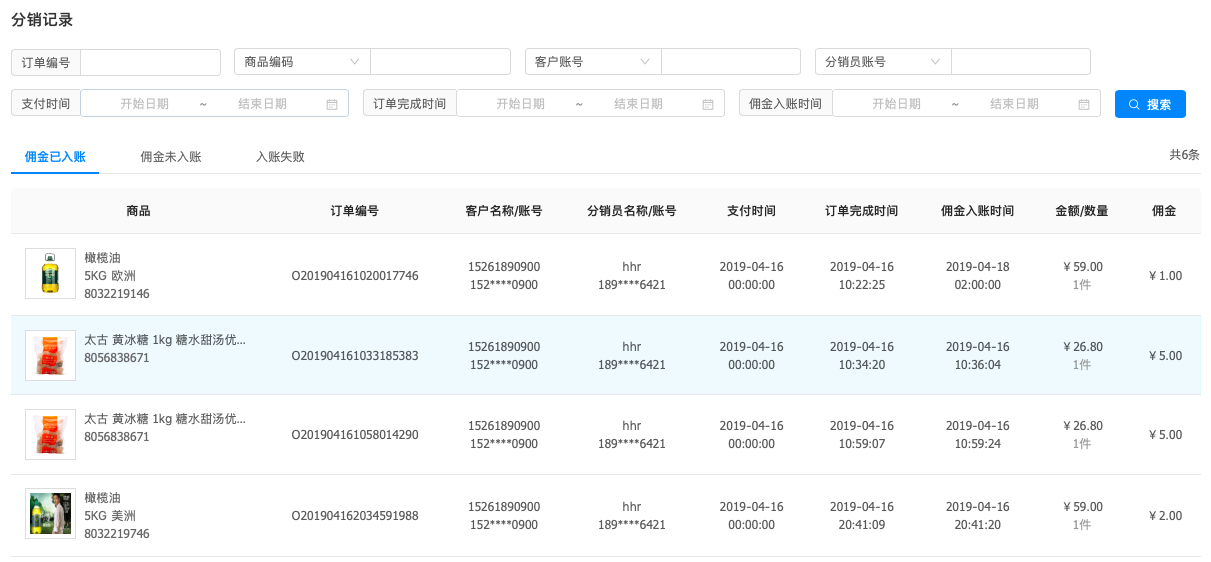Image resolution: width=1211 pixels, height=562 pixels.
Task: Click the 订单编号 text input field
Action: (x=150, y=62)
